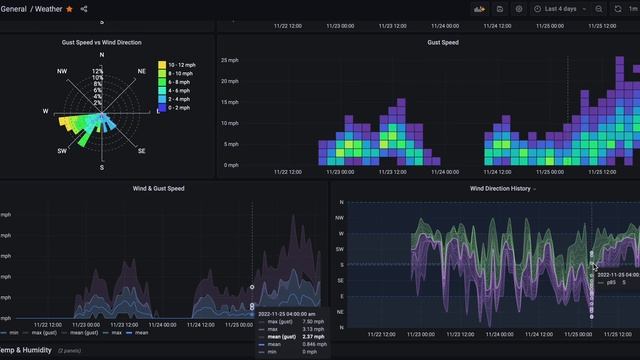This screenshot has width=640, height=360.
Task: Click the "0.846 mph" mean value
Action: pos(314,344)
